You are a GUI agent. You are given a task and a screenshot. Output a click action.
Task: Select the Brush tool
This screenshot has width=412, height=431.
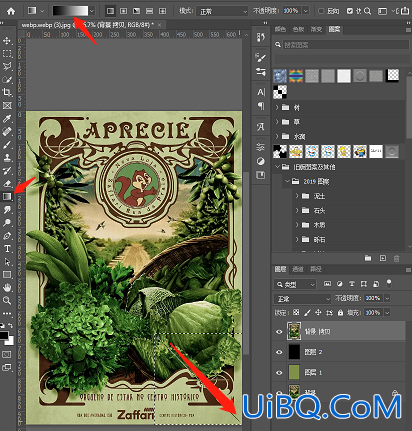pyautogui.click(x=7, y=145)
